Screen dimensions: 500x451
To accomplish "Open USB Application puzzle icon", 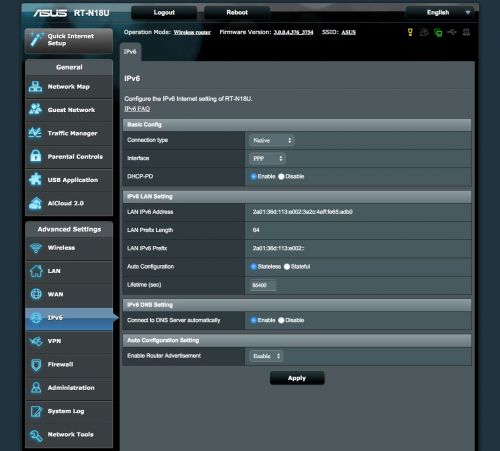I will (x=35, y=179).
